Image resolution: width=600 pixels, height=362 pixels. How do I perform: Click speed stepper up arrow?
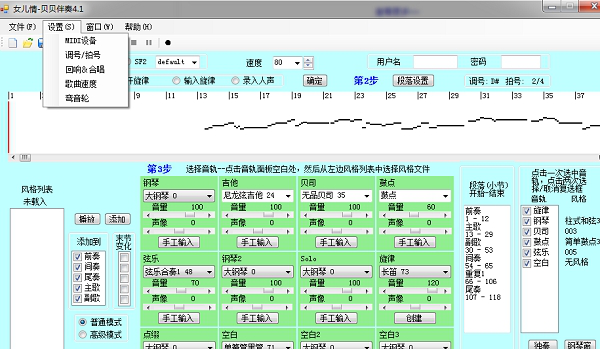(x=308, y=60)
